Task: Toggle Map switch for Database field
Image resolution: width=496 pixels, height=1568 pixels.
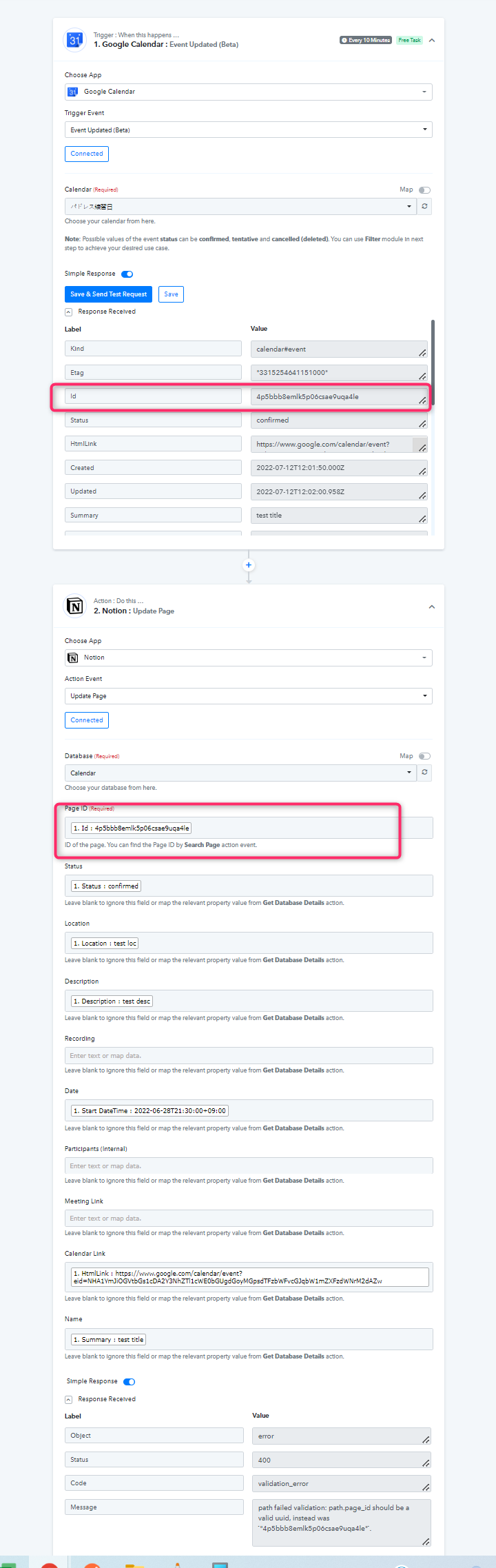Action: coord(424,756)
